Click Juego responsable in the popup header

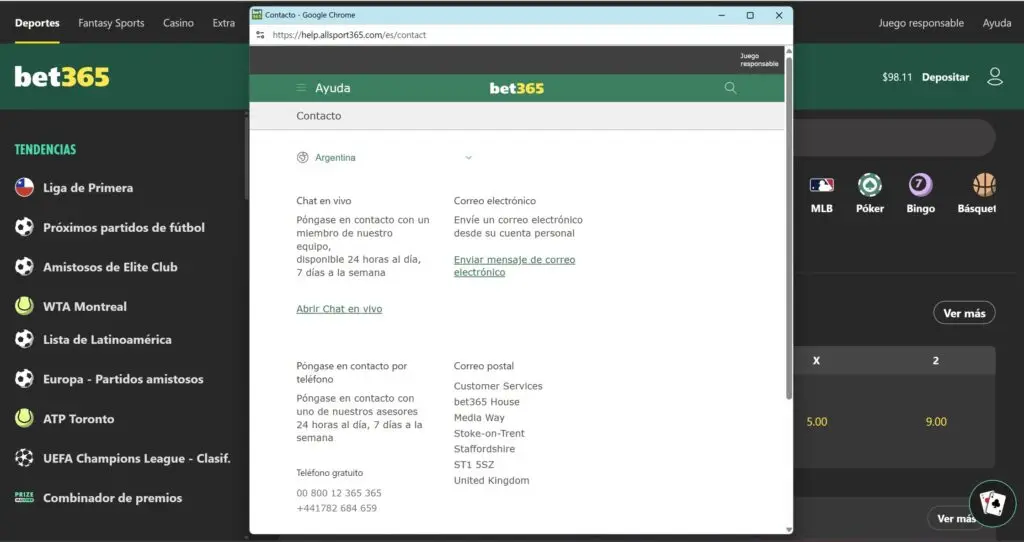point(759,60)
